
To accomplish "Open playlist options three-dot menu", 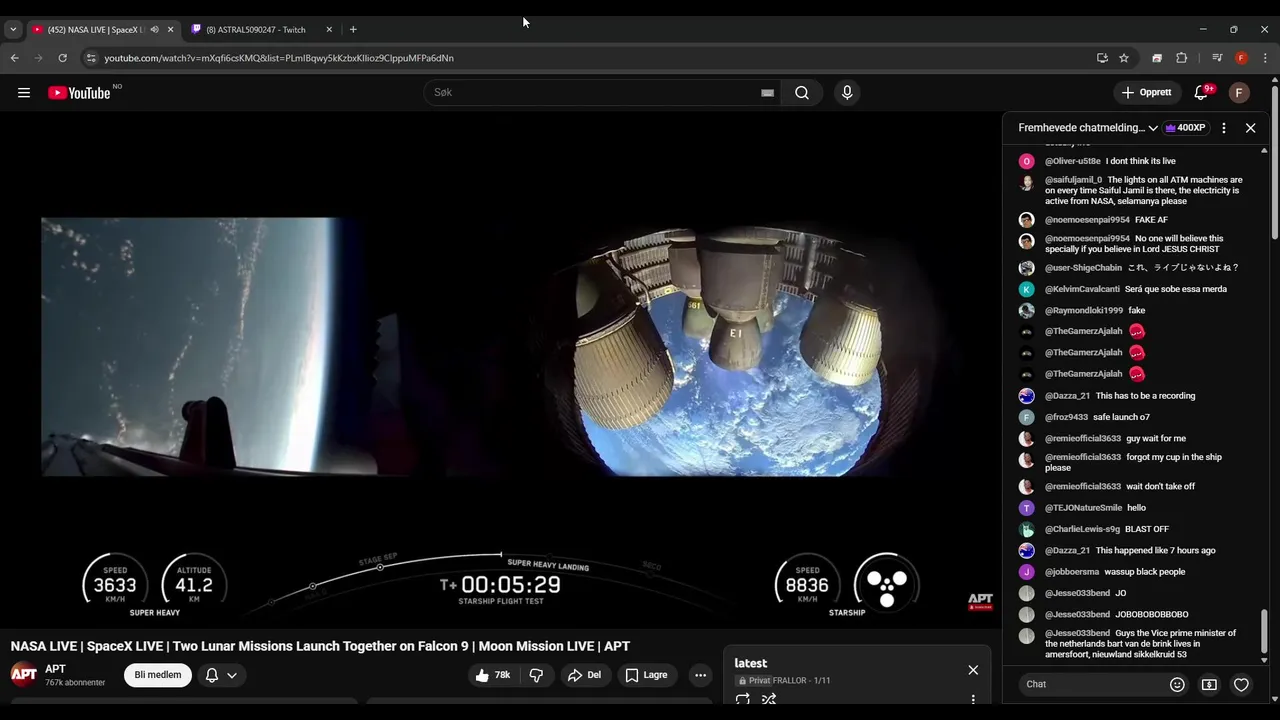I will [973, 700].
